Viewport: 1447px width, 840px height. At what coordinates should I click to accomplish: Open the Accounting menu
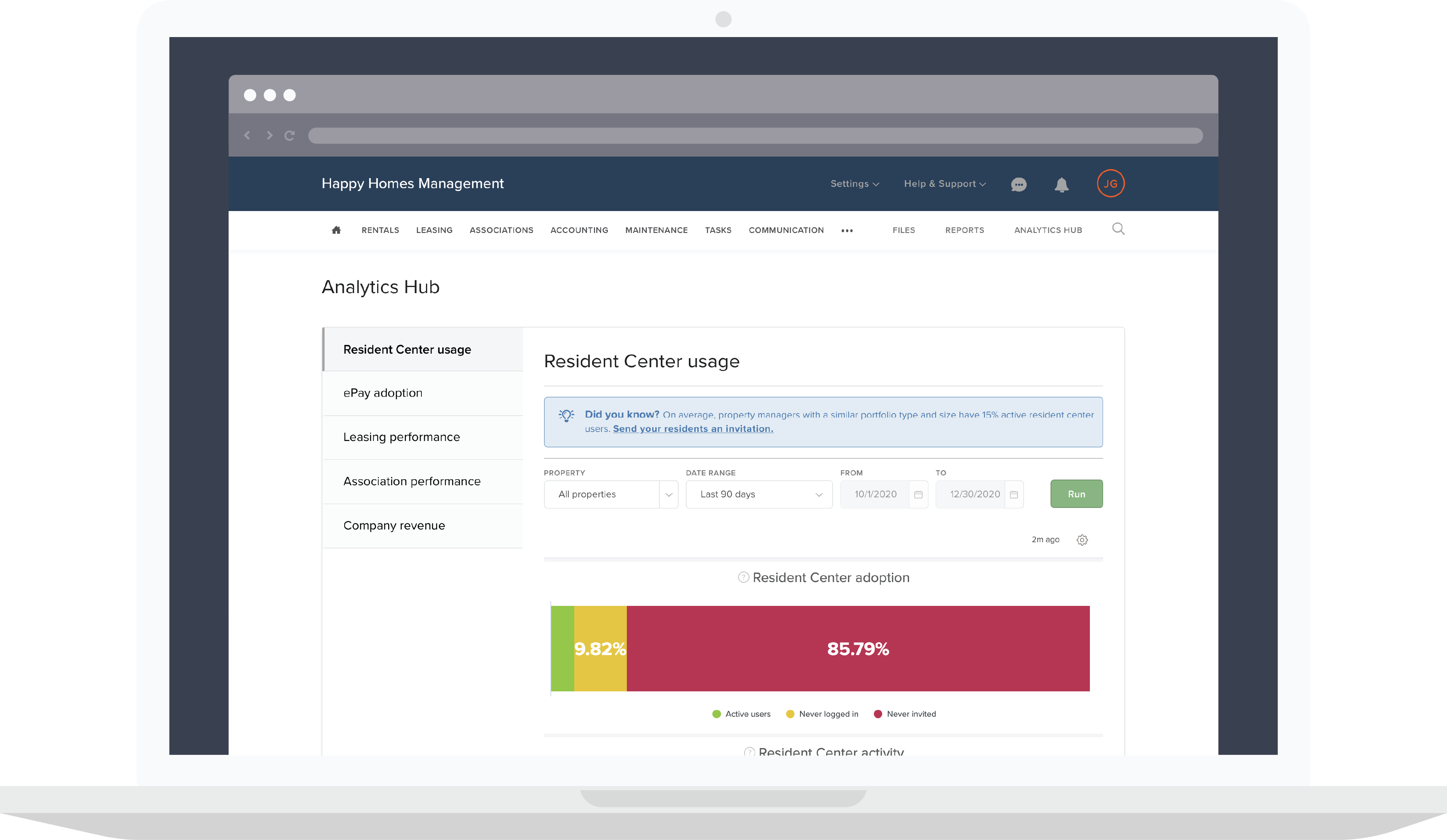[x=580, y=230]
